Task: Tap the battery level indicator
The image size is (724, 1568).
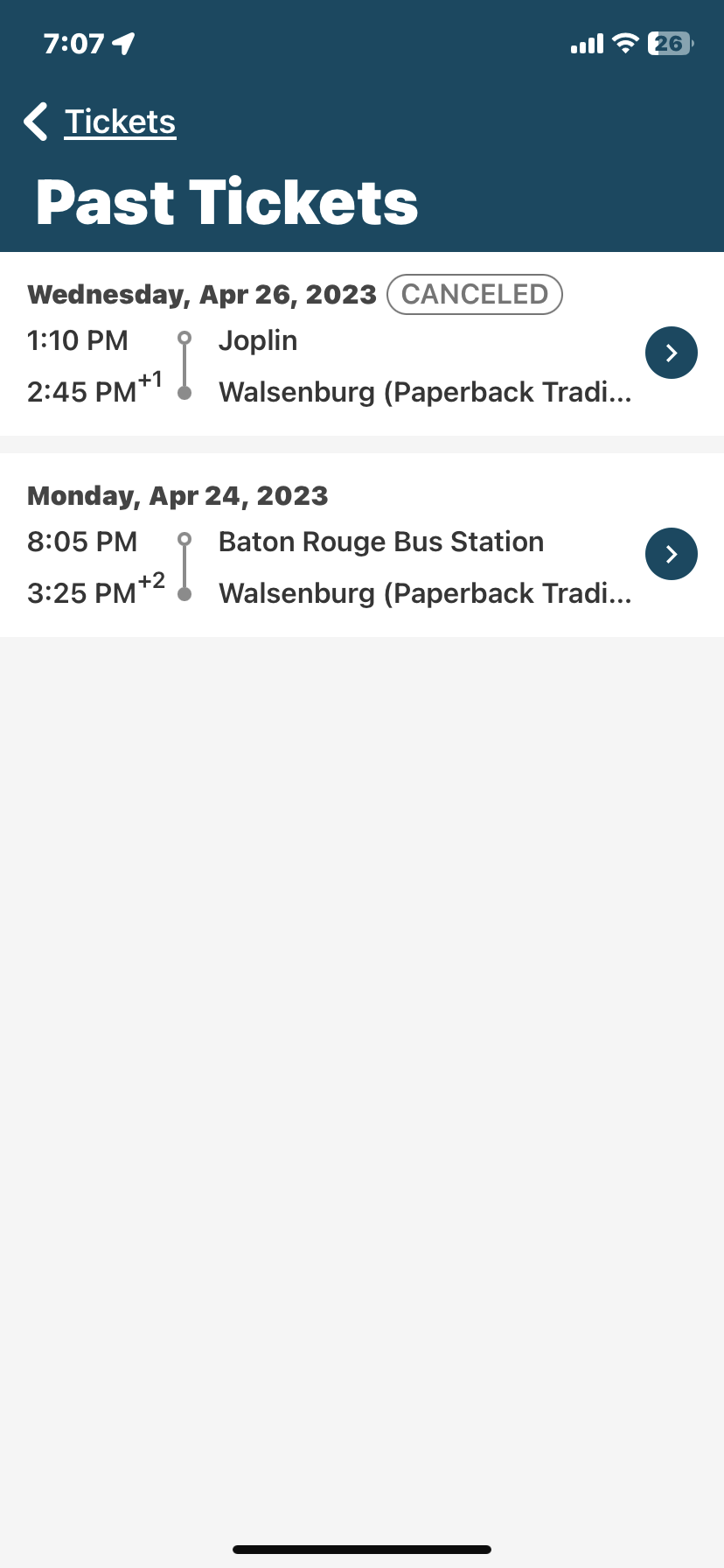Action: coord(670,43)
